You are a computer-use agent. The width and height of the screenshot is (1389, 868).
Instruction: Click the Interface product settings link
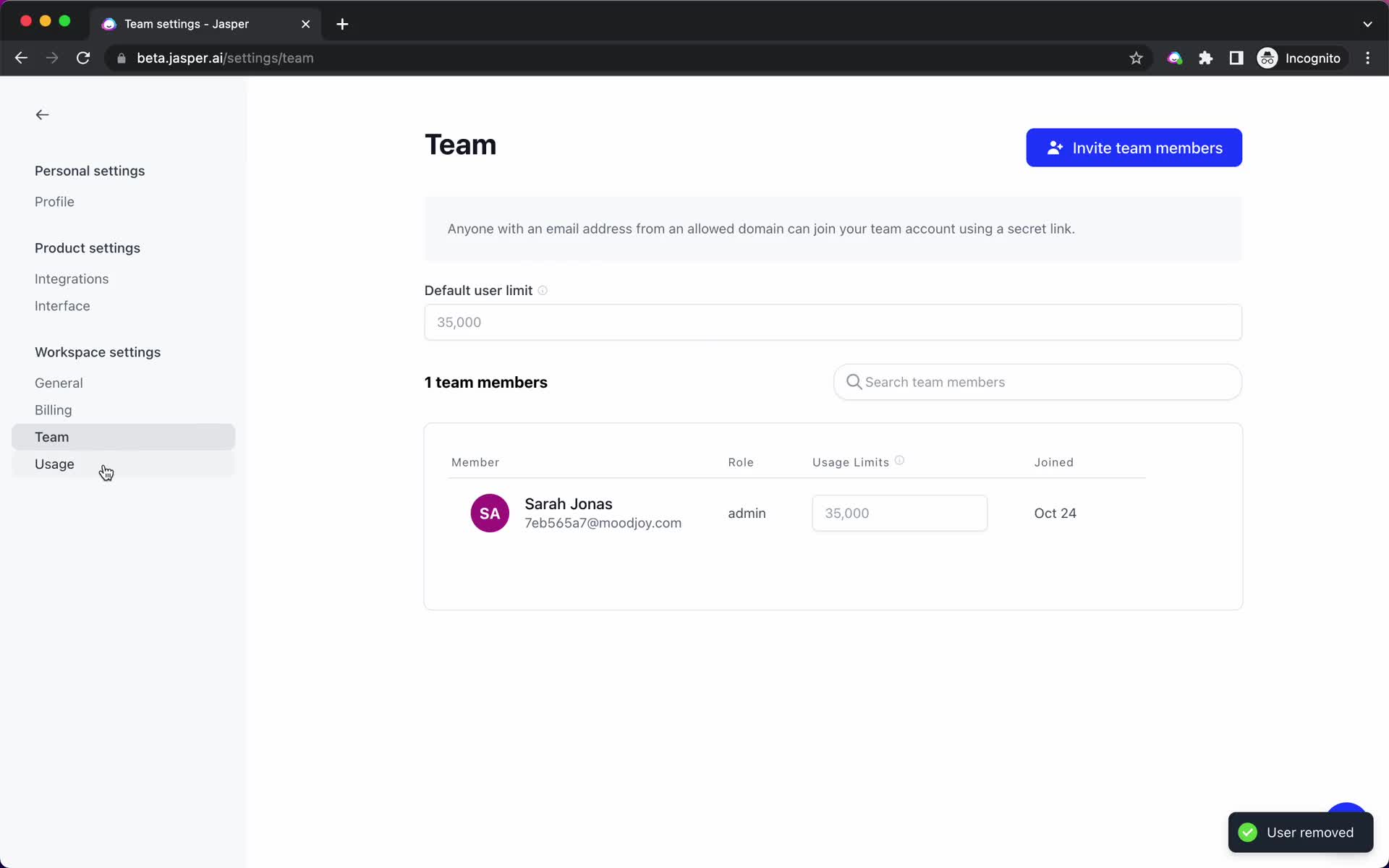62,305
